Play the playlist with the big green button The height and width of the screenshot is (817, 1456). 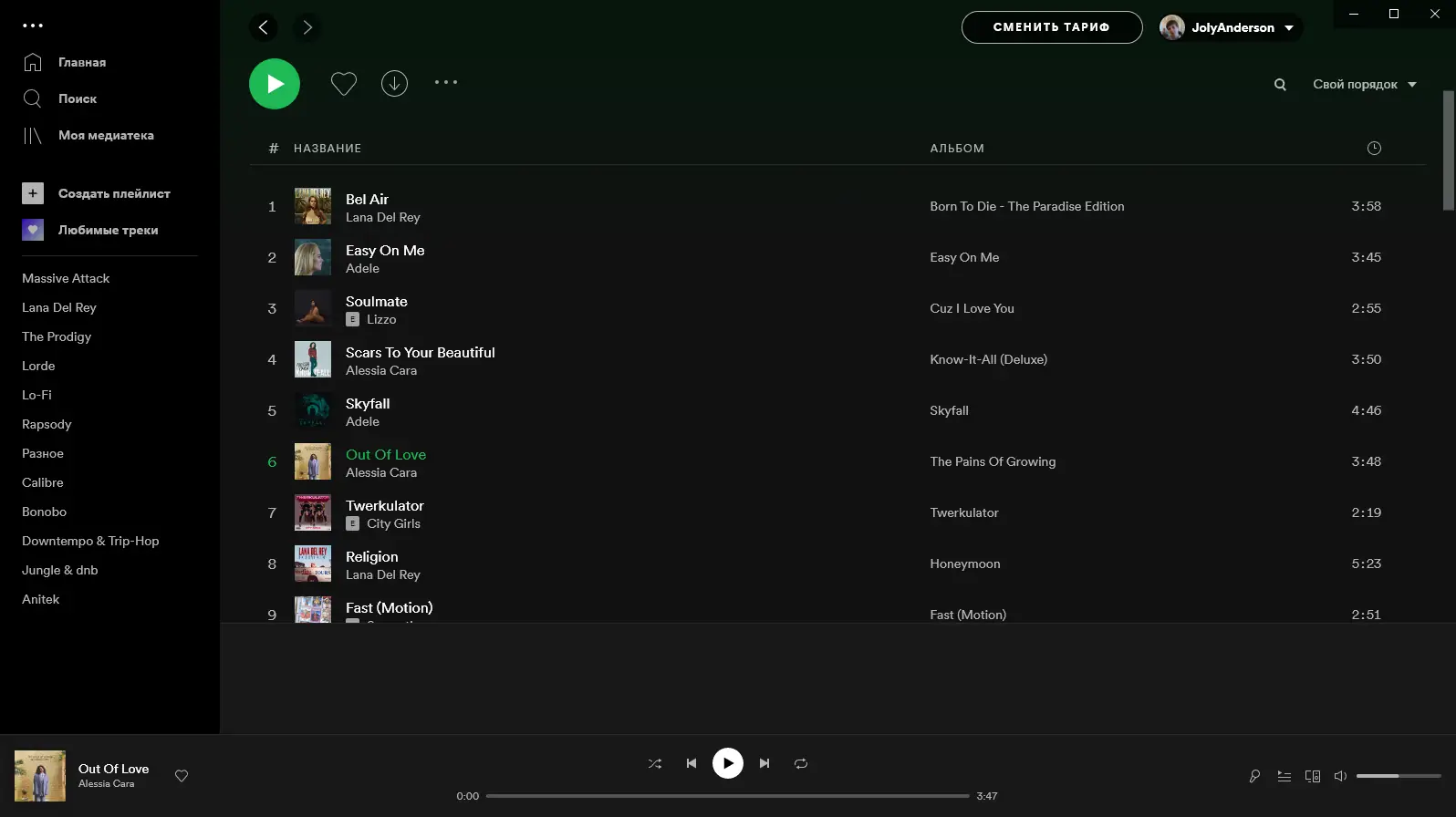[x=275, y=84]
